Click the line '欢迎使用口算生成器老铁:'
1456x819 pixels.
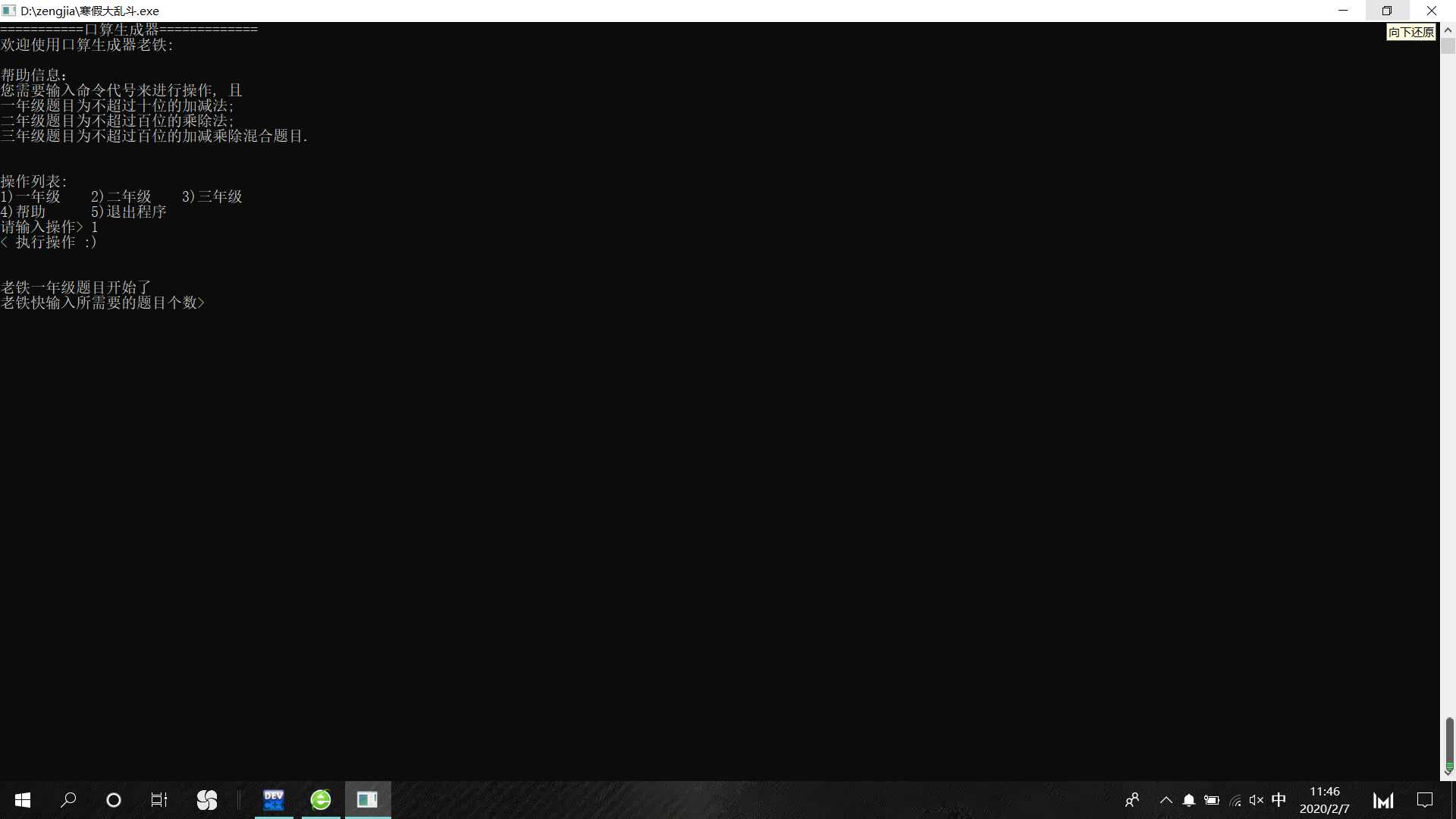click(87, 45)
